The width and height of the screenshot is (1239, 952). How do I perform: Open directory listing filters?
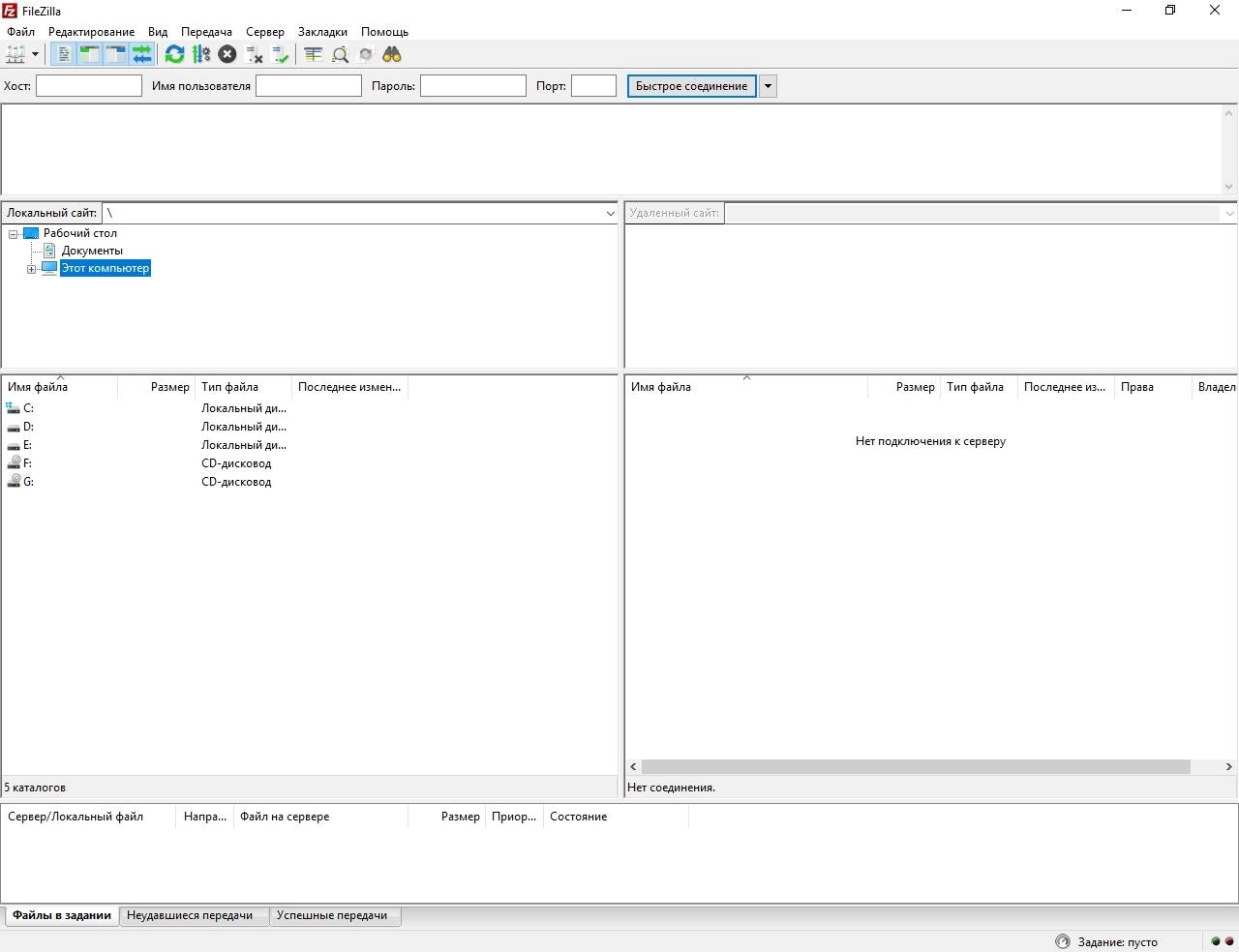[x=313, y=54]
